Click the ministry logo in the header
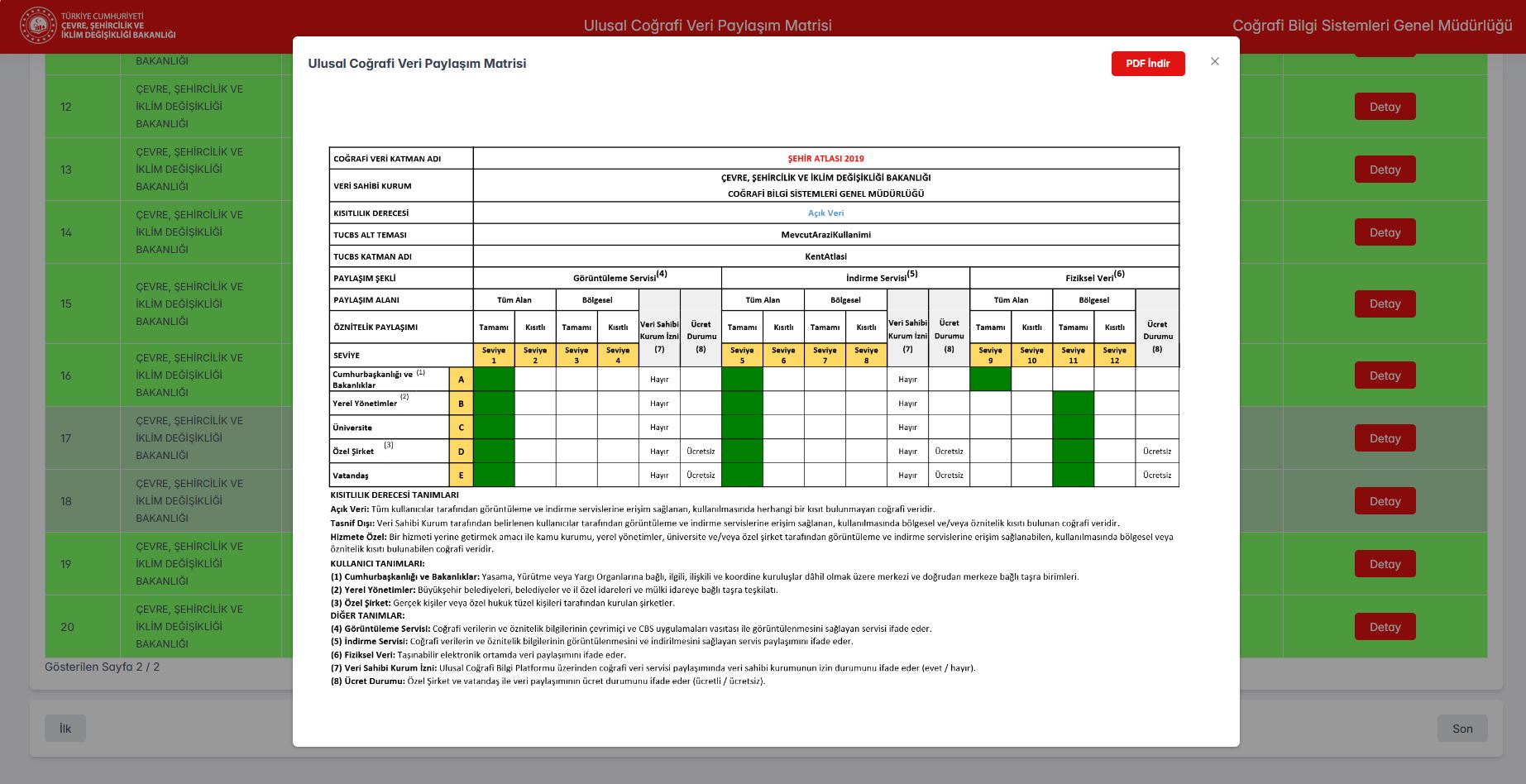Viewport: 1526px width, 784px height. [x=38, y=26]
